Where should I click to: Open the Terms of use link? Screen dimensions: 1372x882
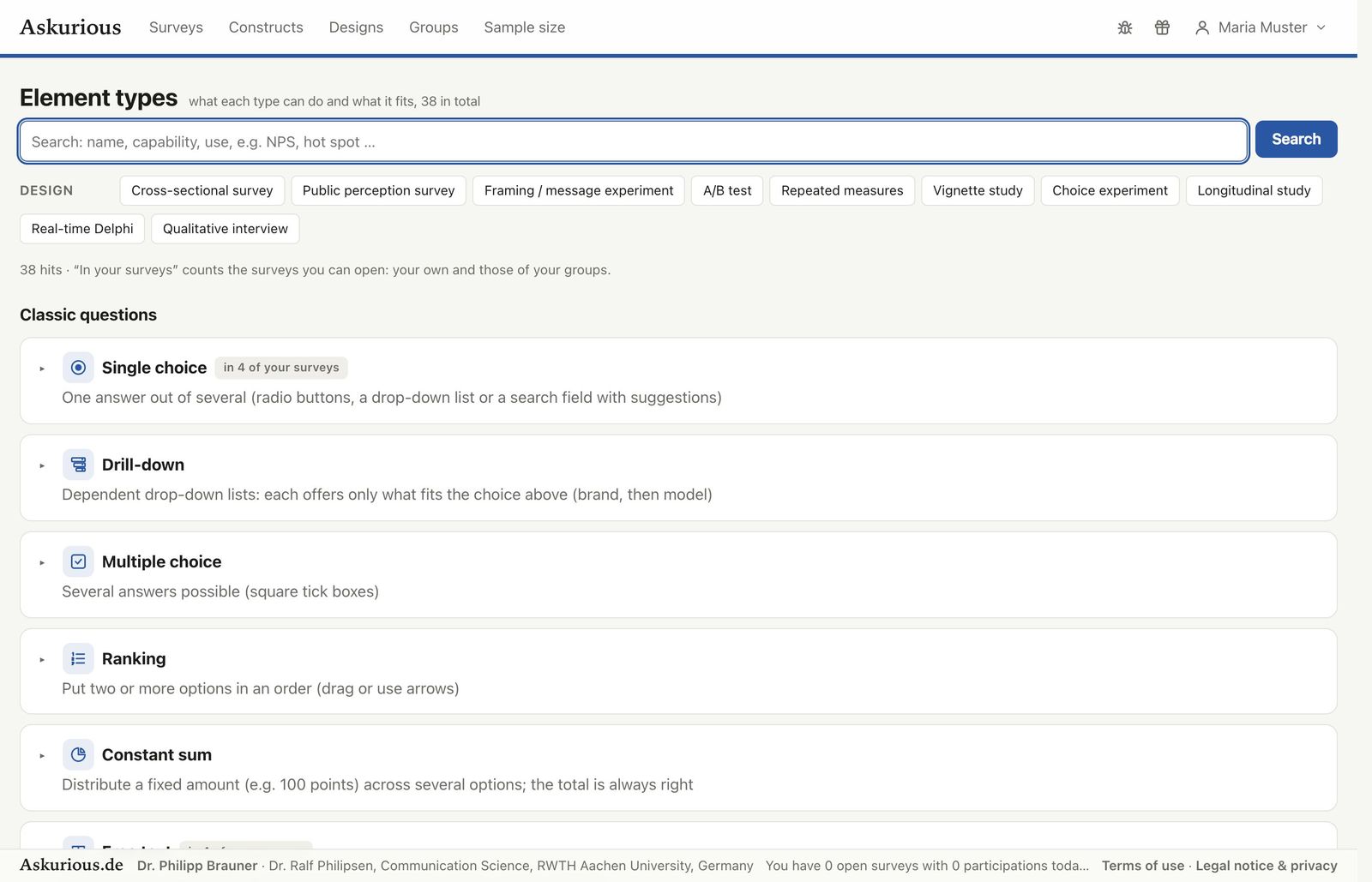pyautogui.click(x=1143, y=866)
